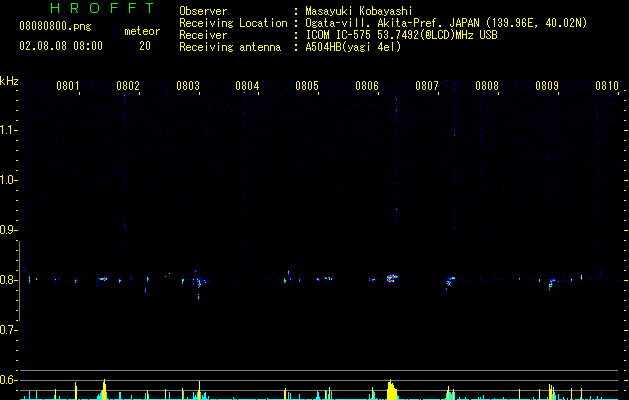Image resolution: width=629 pixels, height=400 pixels.
Task: Click the 0805 time marker
Action: [307, 86]
